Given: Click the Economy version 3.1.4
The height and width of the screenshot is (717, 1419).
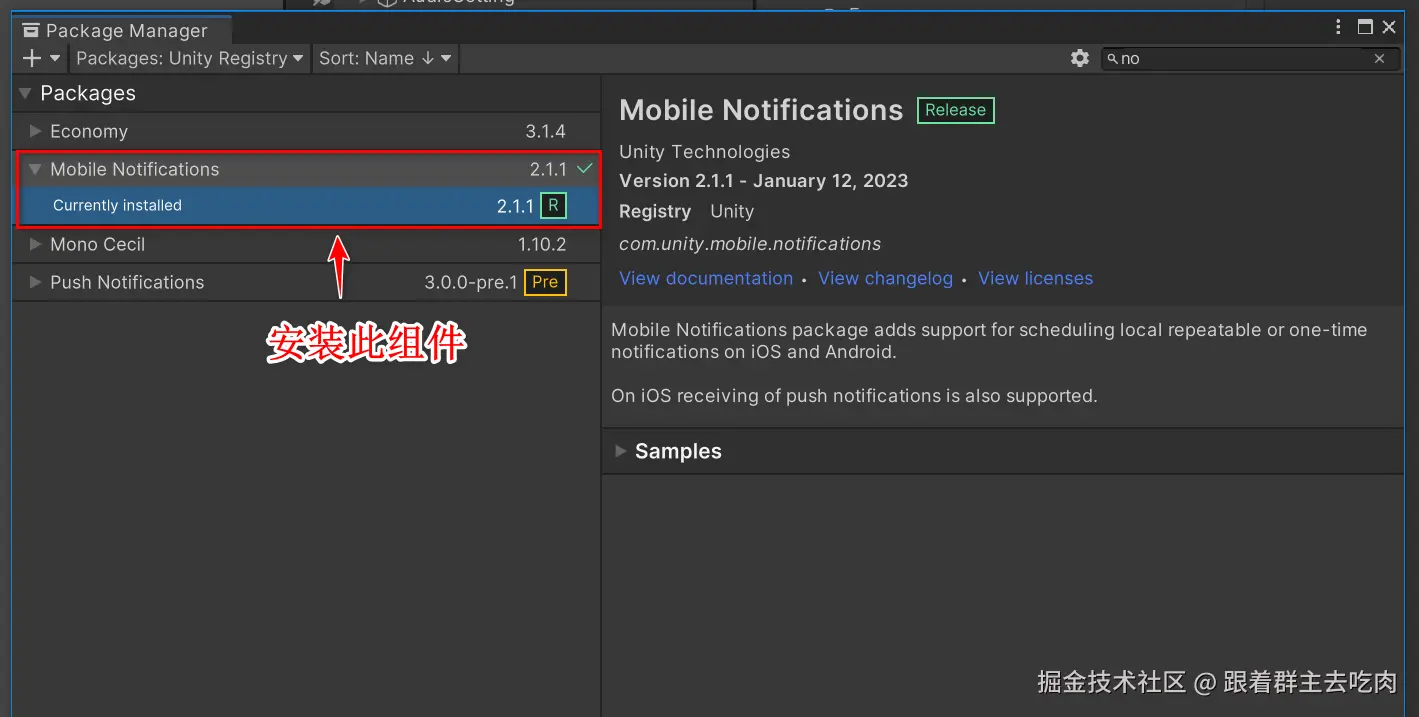Looking at the screenshot, I should pos(546,131).
